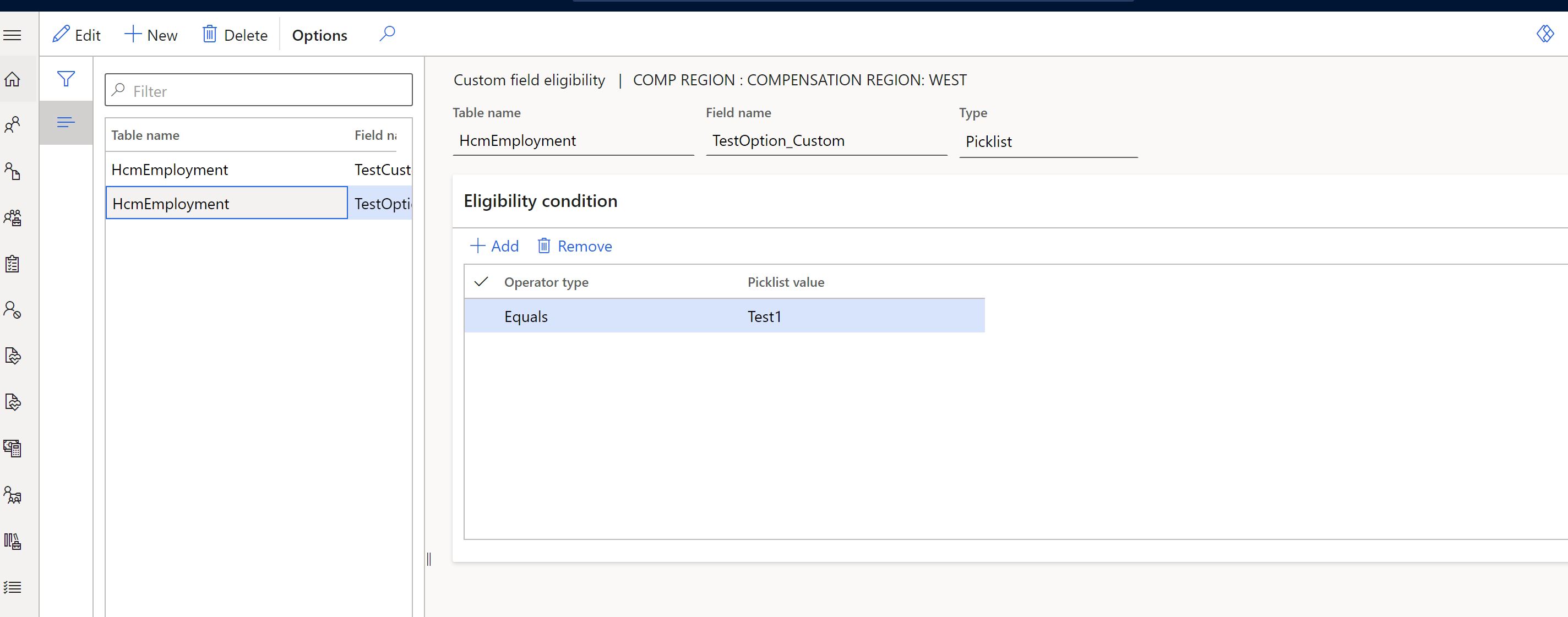Select HcmEmployment TestCust row item
This screenshot has width=1568, height=617.
(x=260, y=169)
